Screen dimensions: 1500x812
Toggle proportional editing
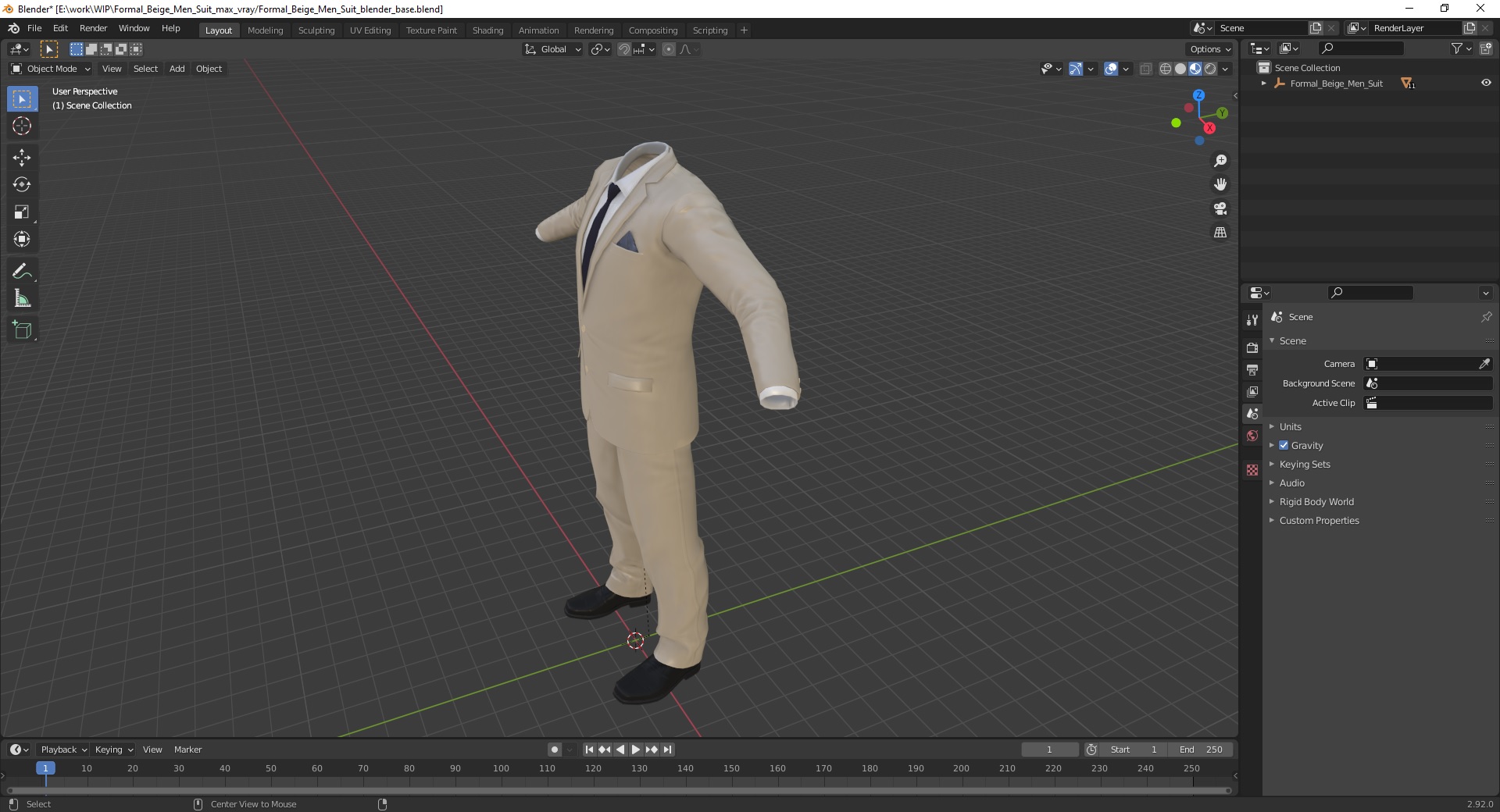tap(669, 49)
